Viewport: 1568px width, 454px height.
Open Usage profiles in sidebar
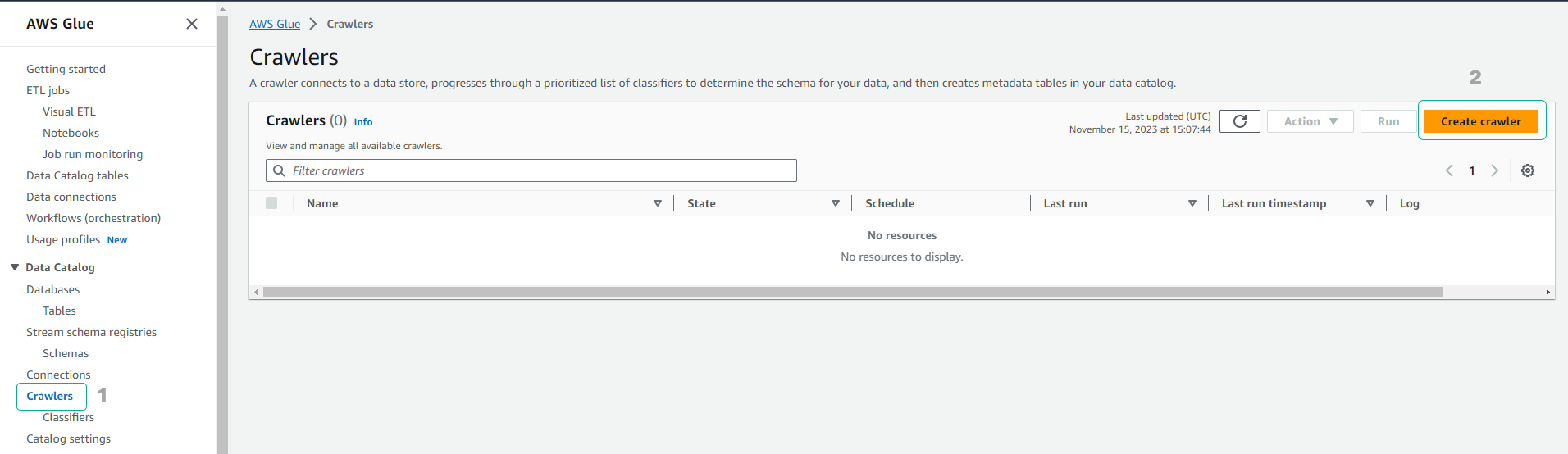click(x=63, y=239)
